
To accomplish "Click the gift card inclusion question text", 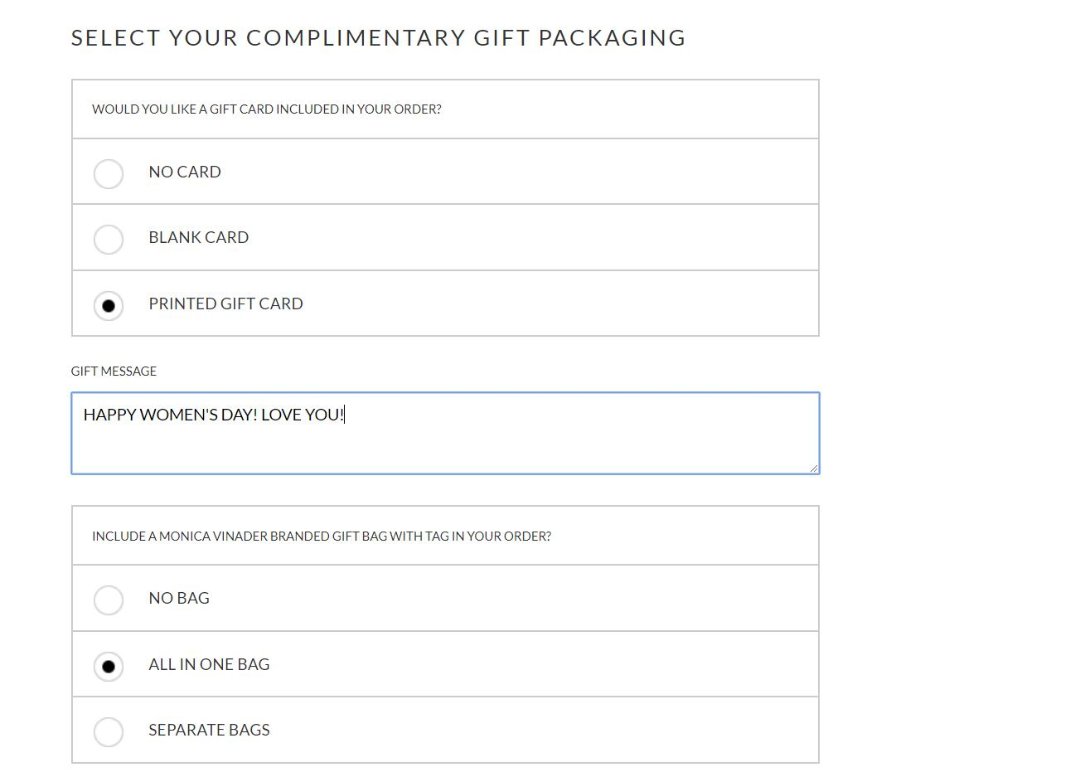I will click(x=267, y=110).
